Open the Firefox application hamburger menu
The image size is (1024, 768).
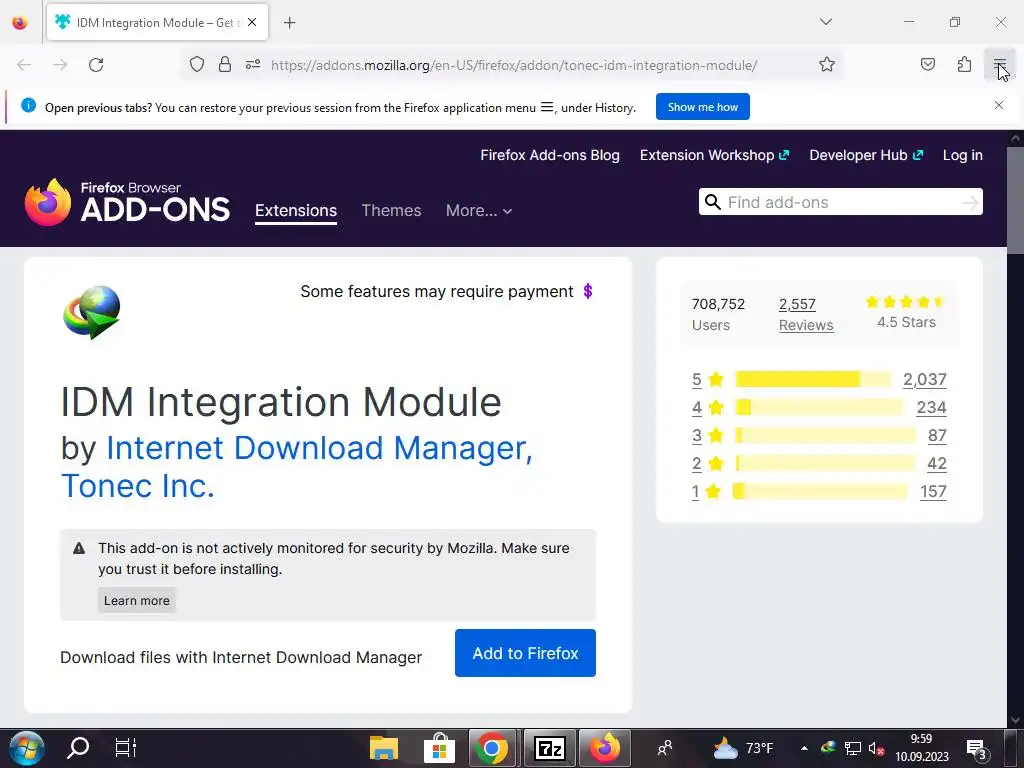point(999,65)
